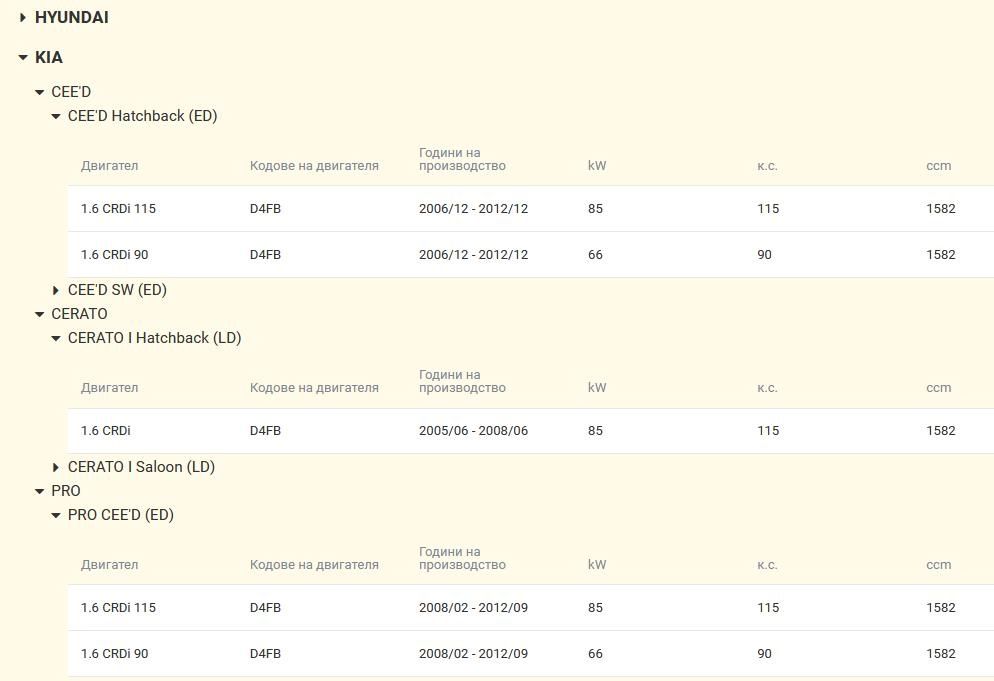Collapse the arrow beside KIA
Image resolution: width=994 pixels, height=681 pixels.
[23, 58]
